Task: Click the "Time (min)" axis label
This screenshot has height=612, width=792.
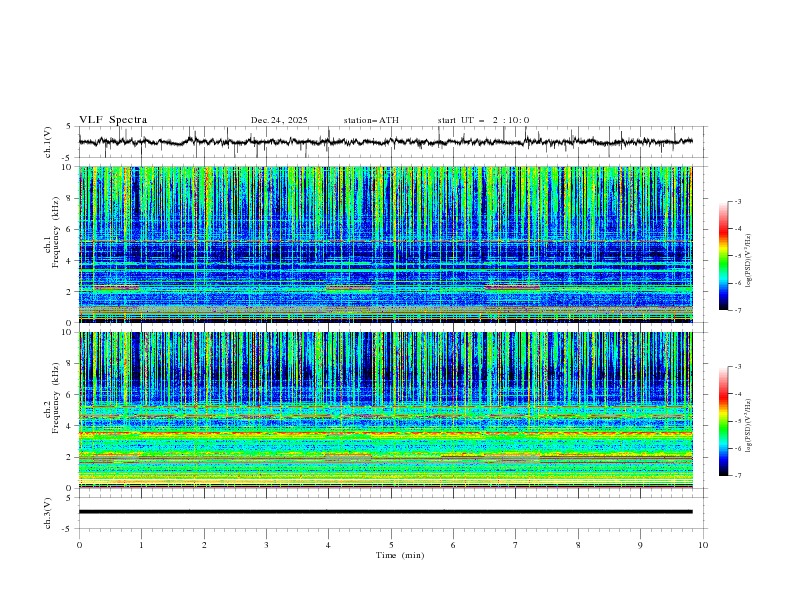Action: 400,555
